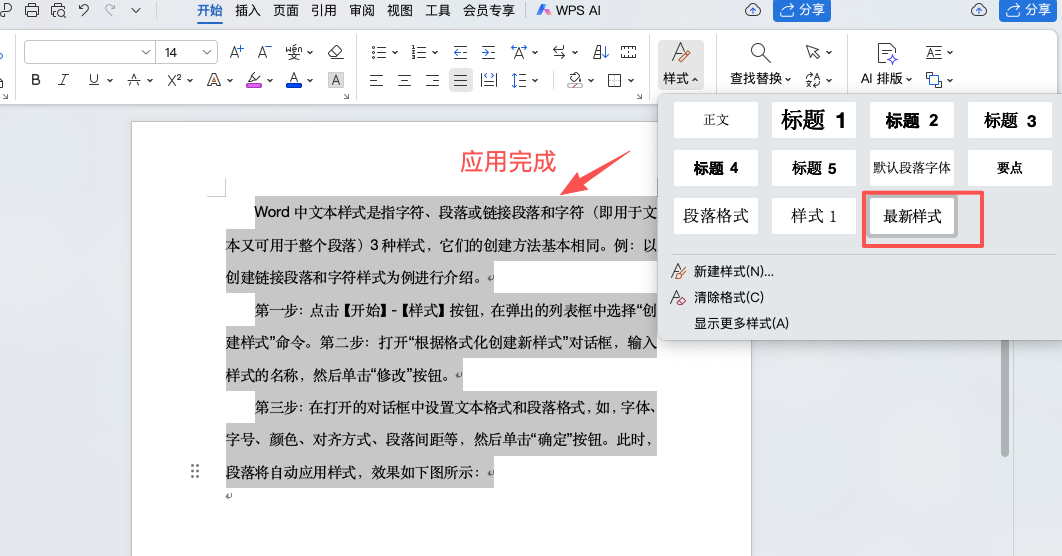Viewport: 1062px width, 556px height.
Task: Switch to the 页面 tab
Action: (286, 10)
